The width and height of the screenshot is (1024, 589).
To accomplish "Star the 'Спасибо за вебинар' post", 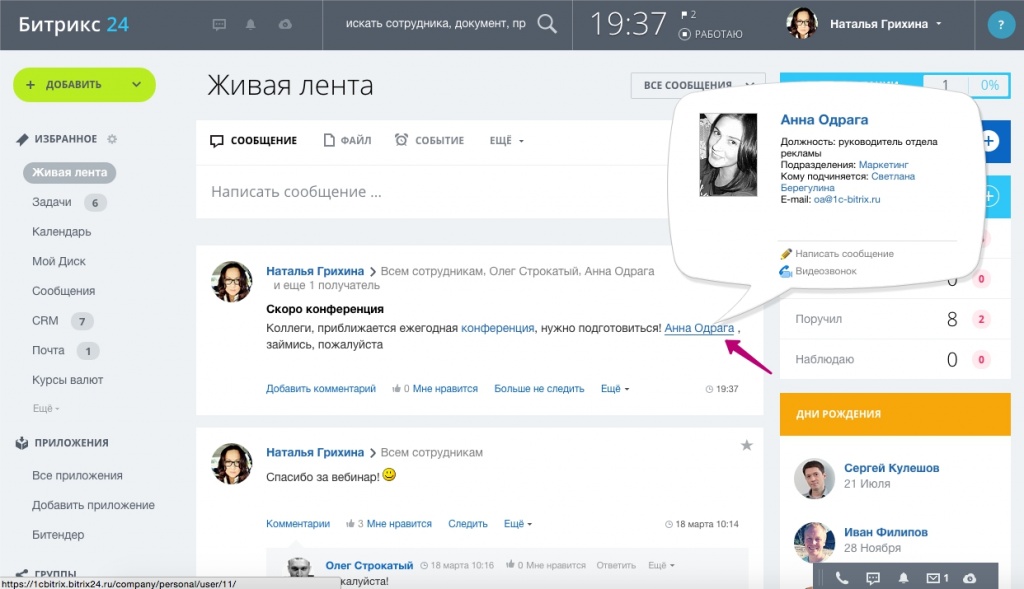I will [x=746, y=445].
